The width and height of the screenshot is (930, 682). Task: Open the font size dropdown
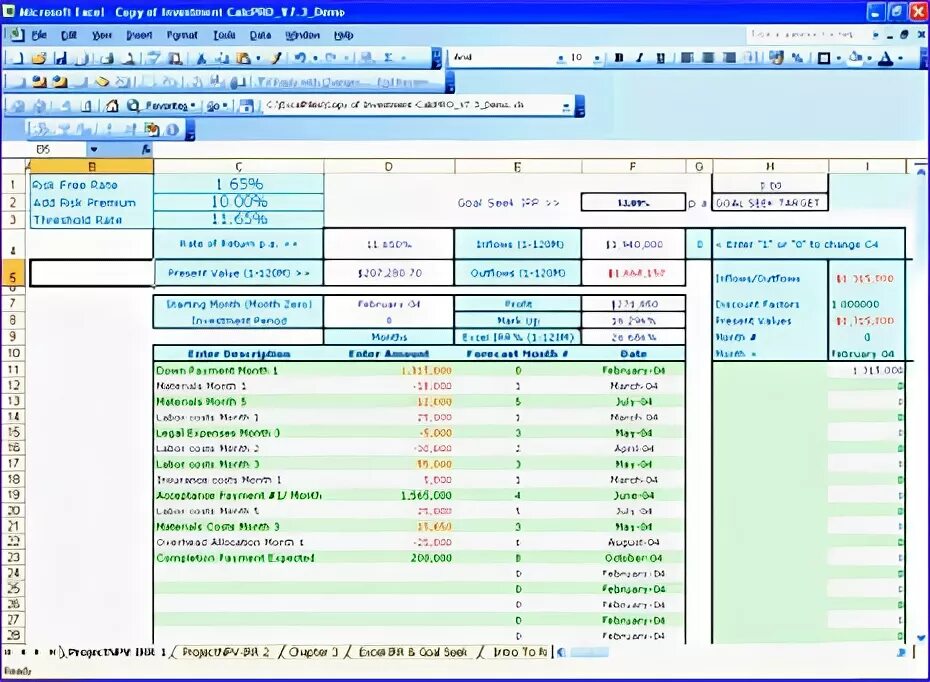[597, 58]
